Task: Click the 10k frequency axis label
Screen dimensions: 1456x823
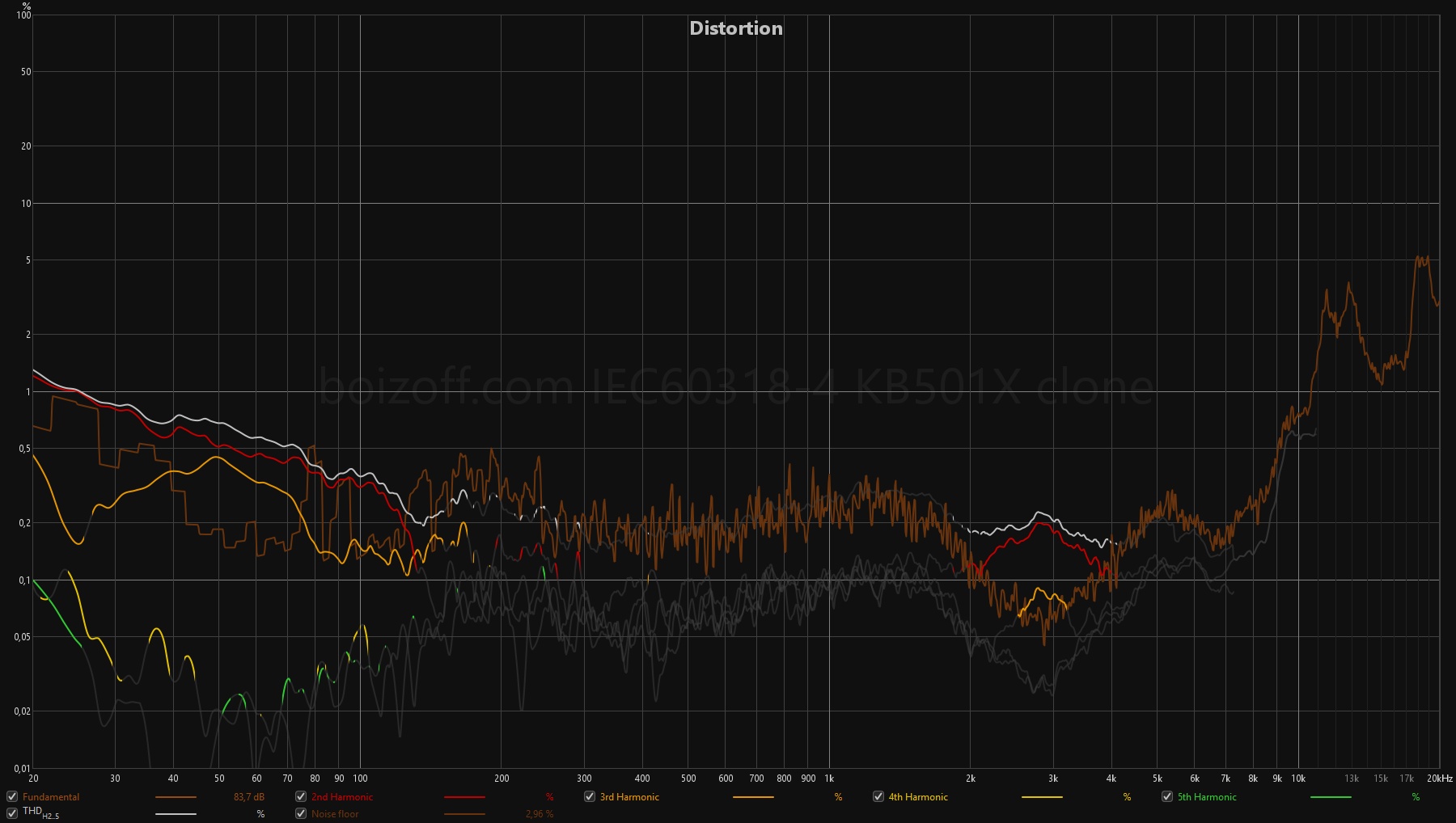Action: [x=1298, y=779]
